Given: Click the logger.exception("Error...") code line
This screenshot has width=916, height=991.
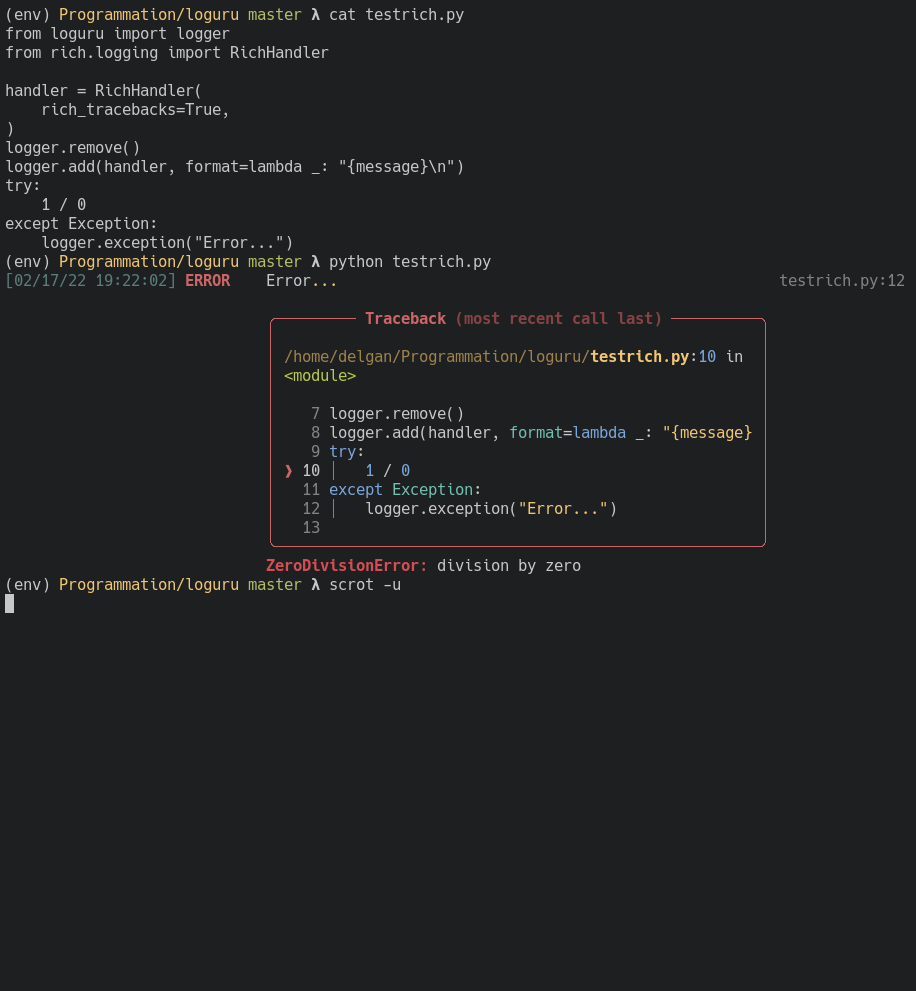Looking at the screenshot, I should click(492, 508).
